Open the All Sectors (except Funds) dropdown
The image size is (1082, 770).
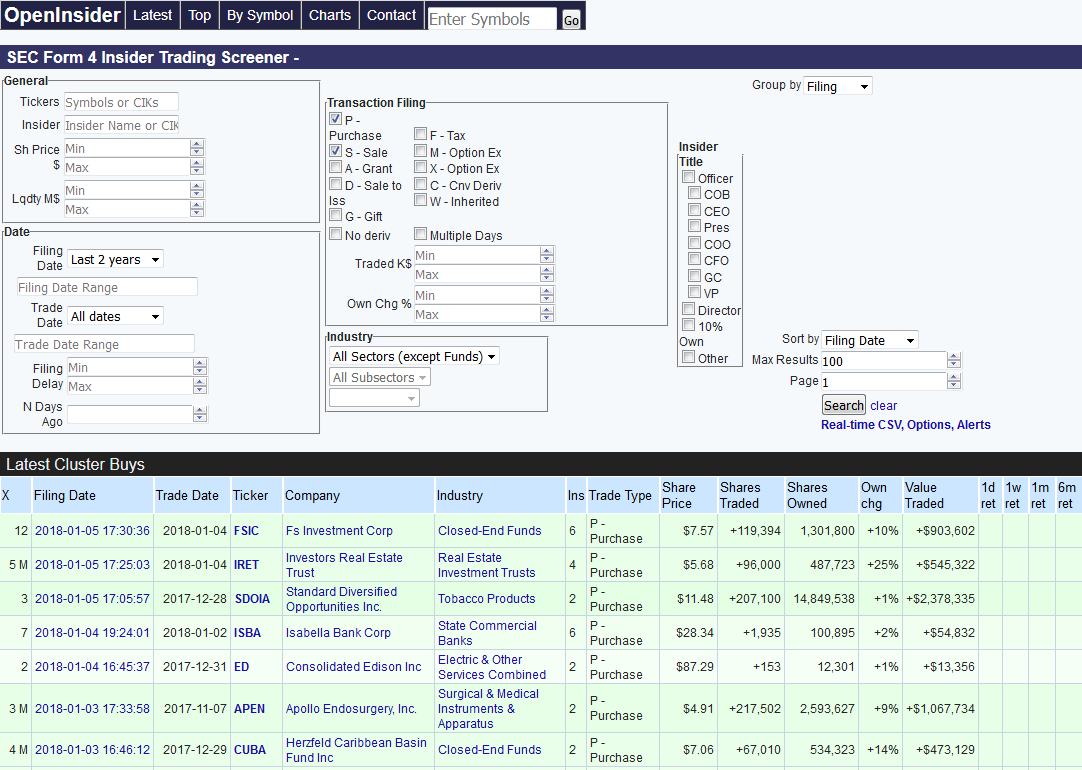click(x=414, y=357)
